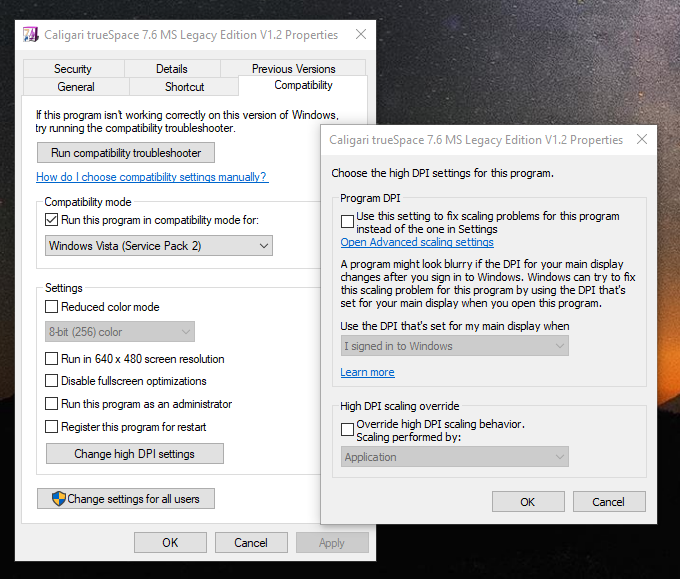
Task: Click the 'Compatibility mode' group label
Action: coord(88,202)
